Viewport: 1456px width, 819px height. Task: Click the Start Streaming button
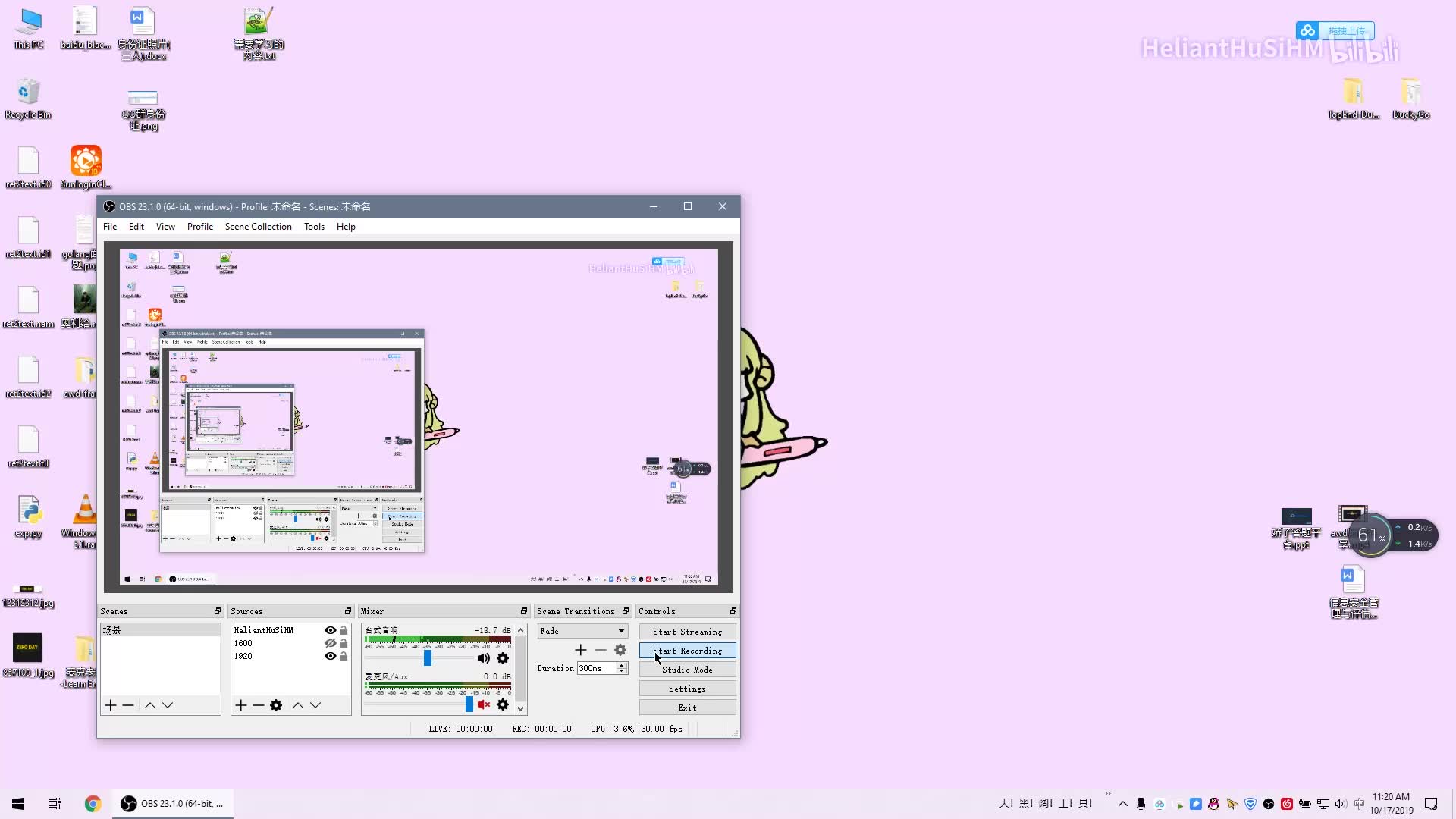[687, 632]
